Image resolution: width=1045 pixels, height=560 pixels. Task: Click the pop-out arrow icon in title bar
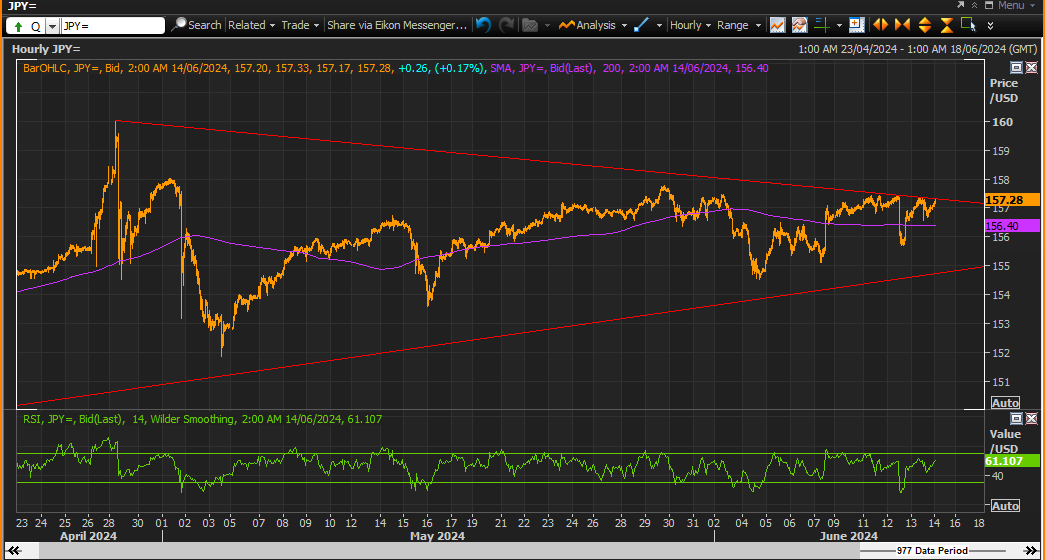click(960, 5)
